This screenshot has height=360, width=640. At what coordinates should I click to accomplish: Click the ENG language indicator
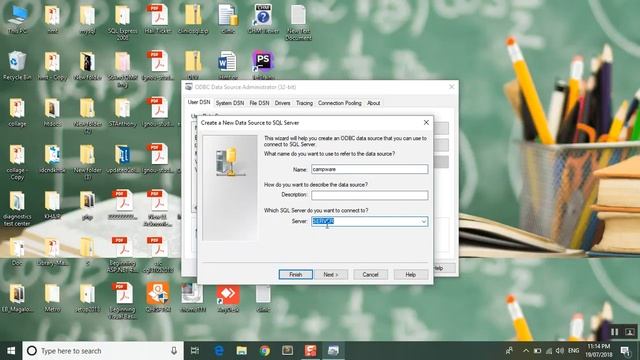pyautogui.click(x=573, y=351)
